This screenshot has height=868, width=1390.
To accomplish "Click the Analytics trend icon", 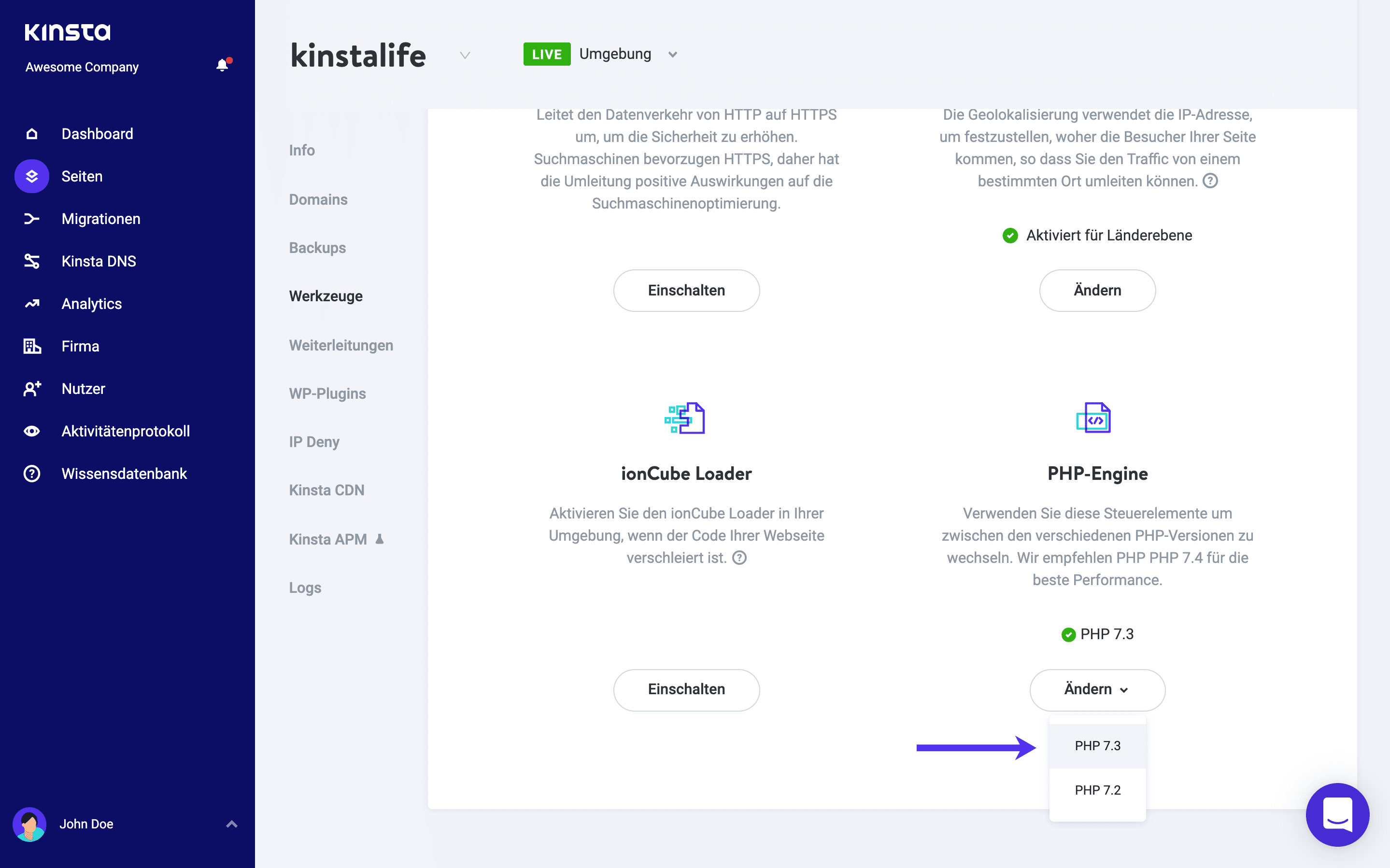I will click(31, 304).
